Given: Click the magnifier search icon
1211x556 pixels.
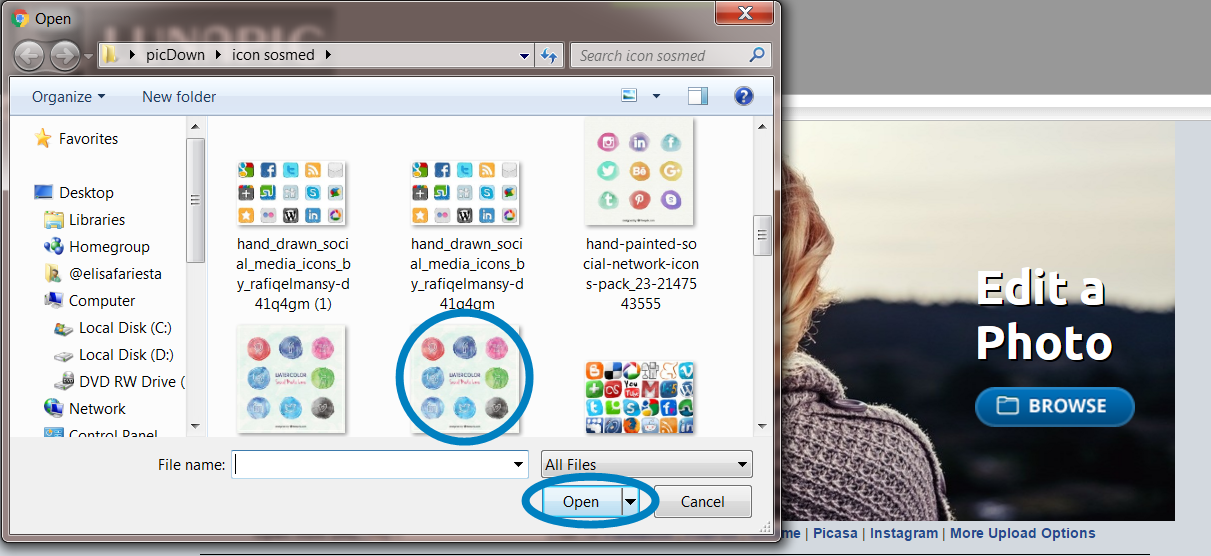Looking at the screenshot, I should pos(758,55).
